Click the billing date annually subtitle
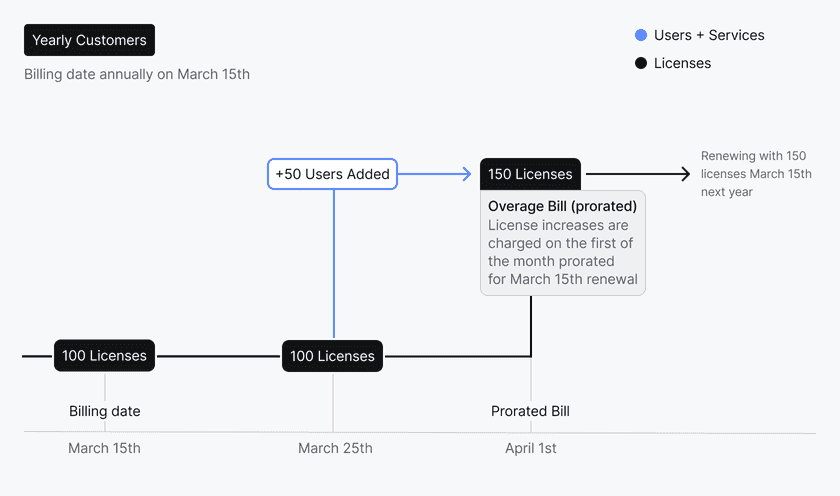Viewport: 840px width, 496px height. point(137,74)
